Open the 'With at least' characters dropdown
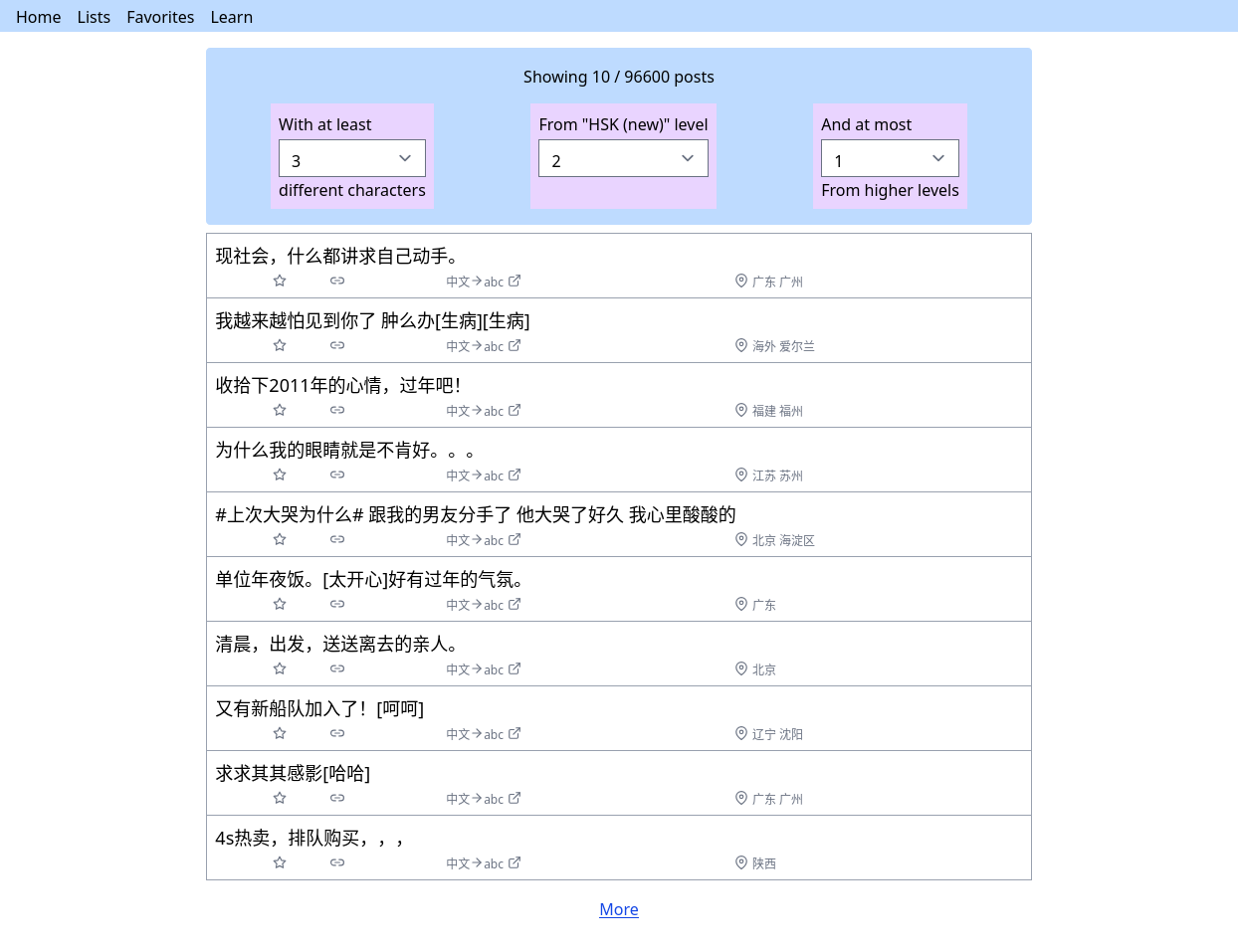The height and width of the screenshot is (952, 1238). coord(352,159)
